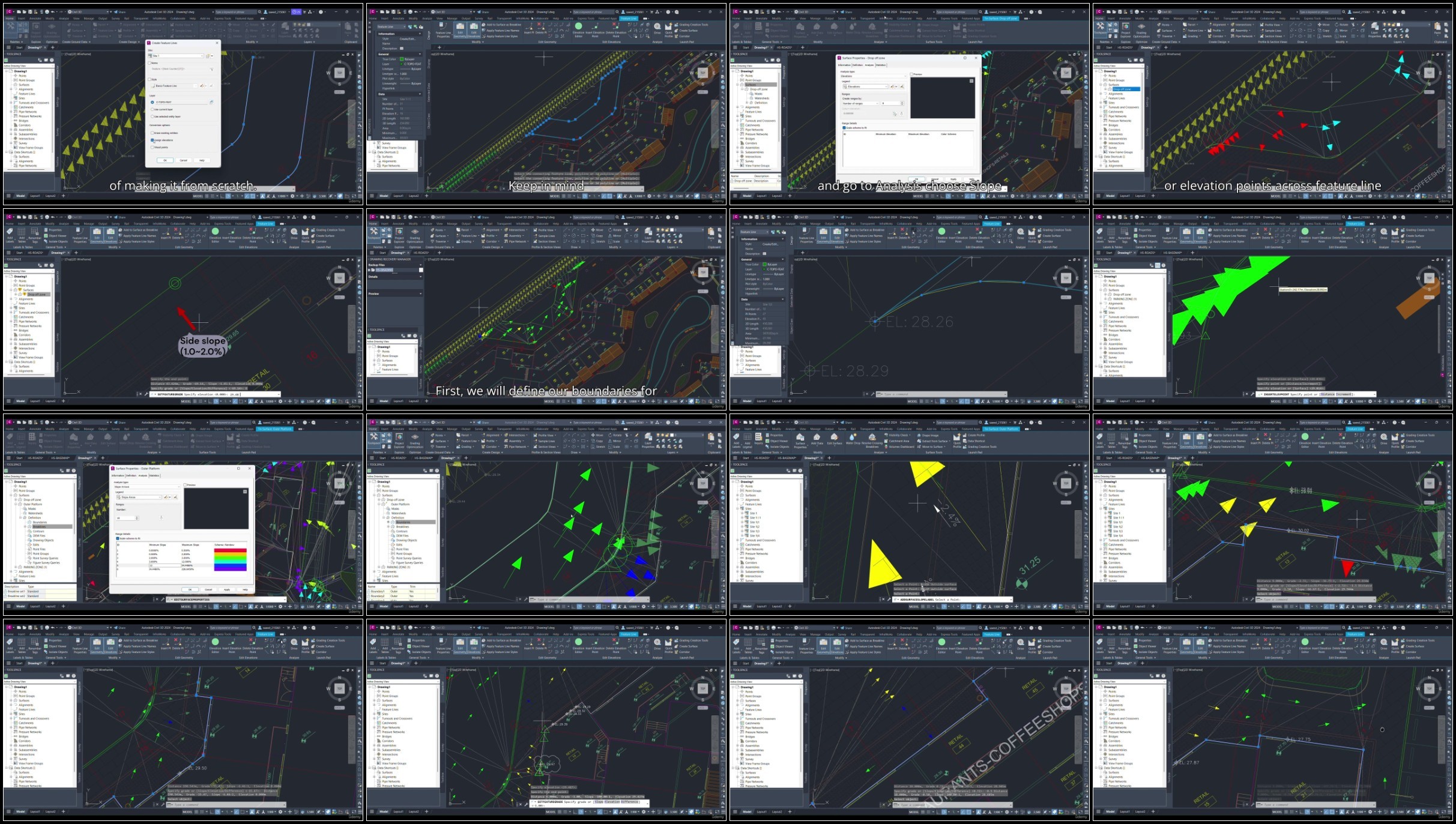
Task: Select Tin Surface: Outer Platform ribbon tab
Action: (274, 429)
